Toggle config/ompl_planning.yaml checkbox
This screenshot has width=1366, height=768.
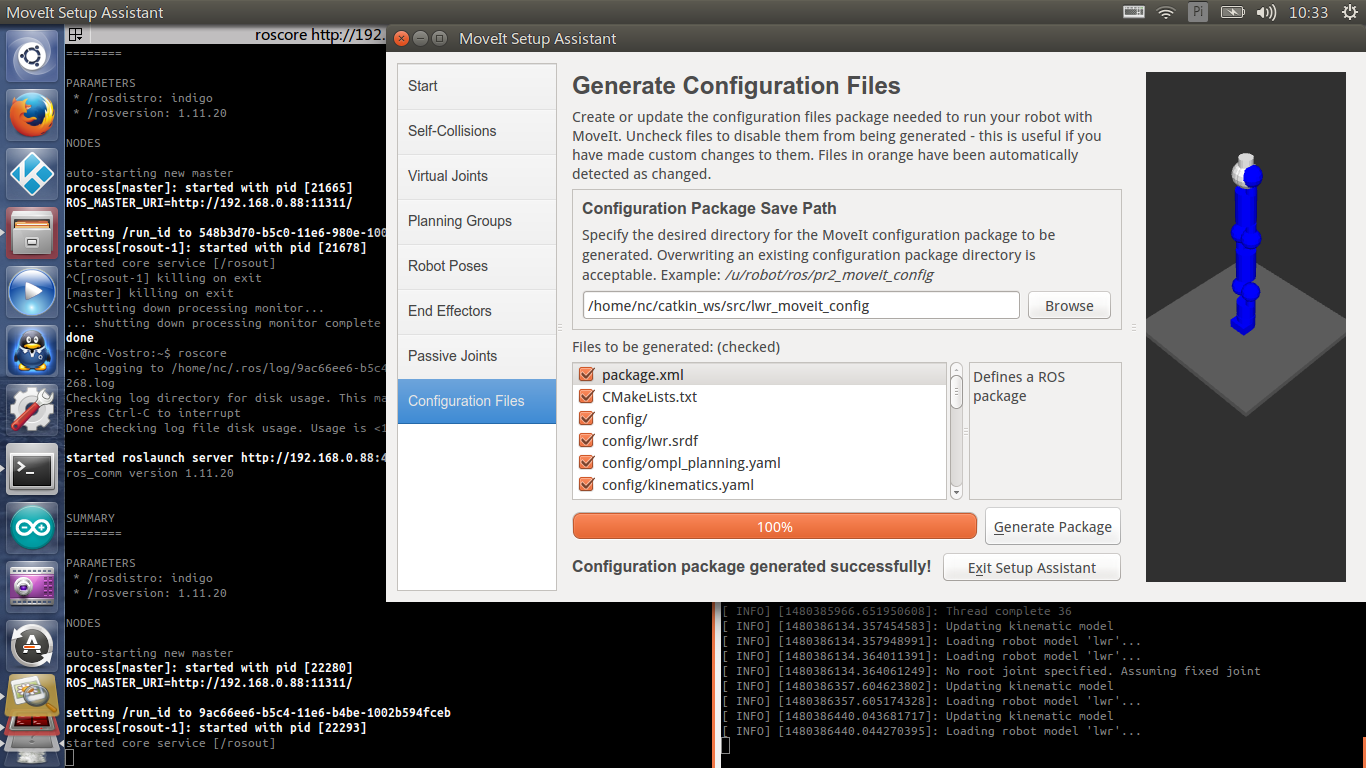click(587, 463)
